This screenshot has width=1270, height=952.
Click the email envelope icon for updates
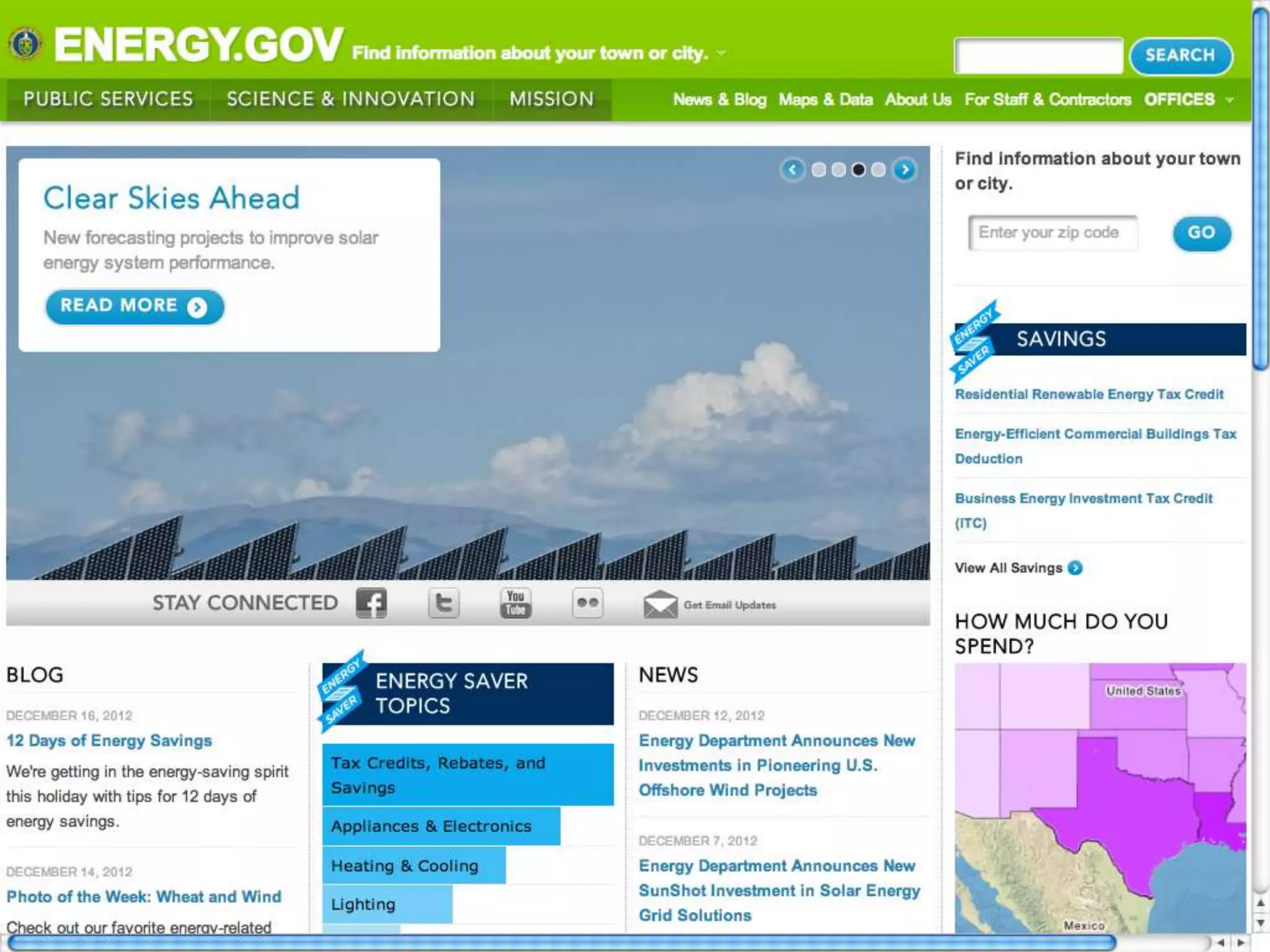click(x=660, y=604)
